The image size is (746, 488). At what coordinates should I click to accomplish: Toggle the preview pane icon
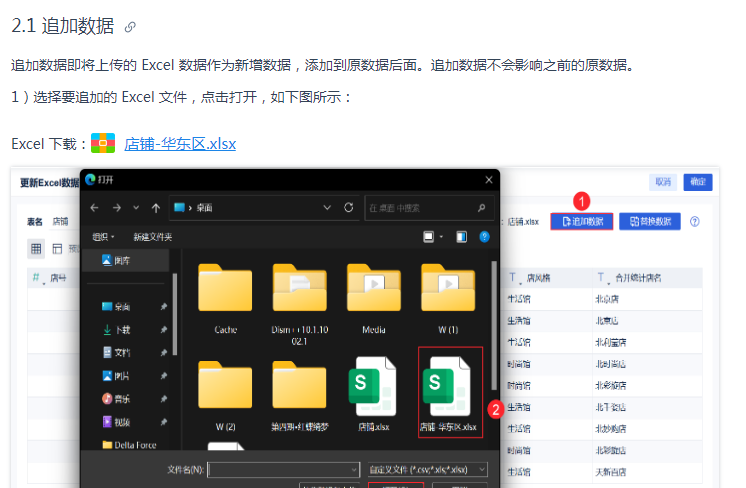tap(461, 237)
